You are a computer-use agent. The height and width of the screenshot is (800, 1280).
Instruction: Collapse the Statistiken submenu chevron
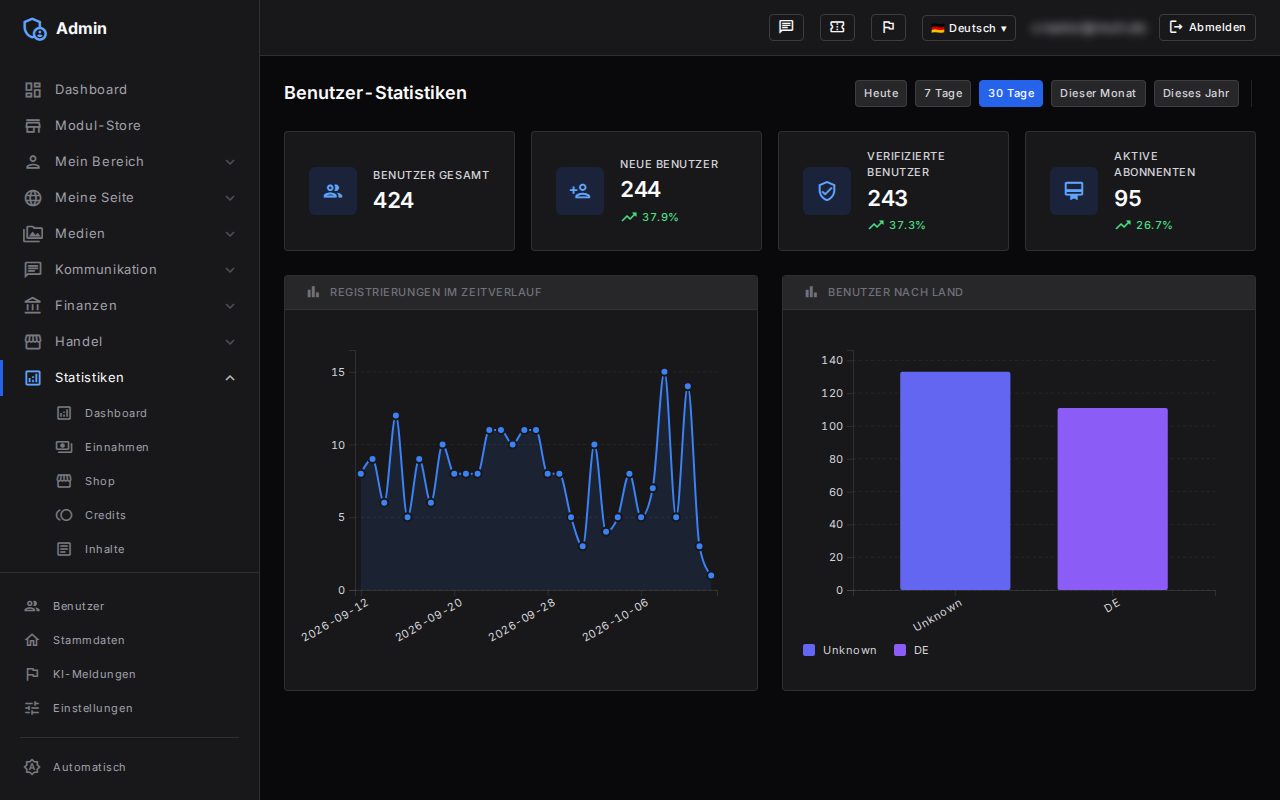[x=230, y=377]
